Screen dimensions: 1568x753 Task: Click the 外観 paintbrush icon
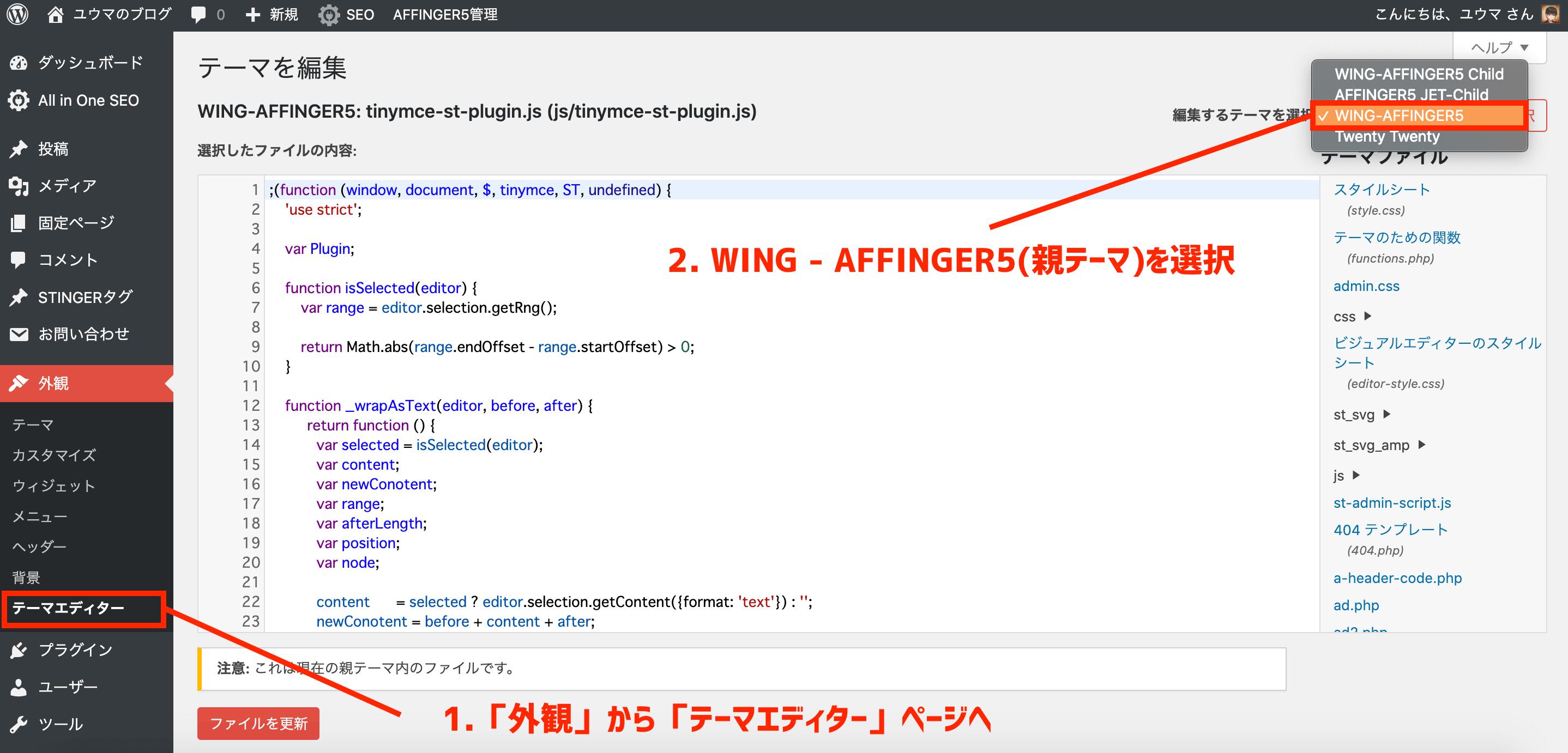pyautogui.click(x=18, y=383)
